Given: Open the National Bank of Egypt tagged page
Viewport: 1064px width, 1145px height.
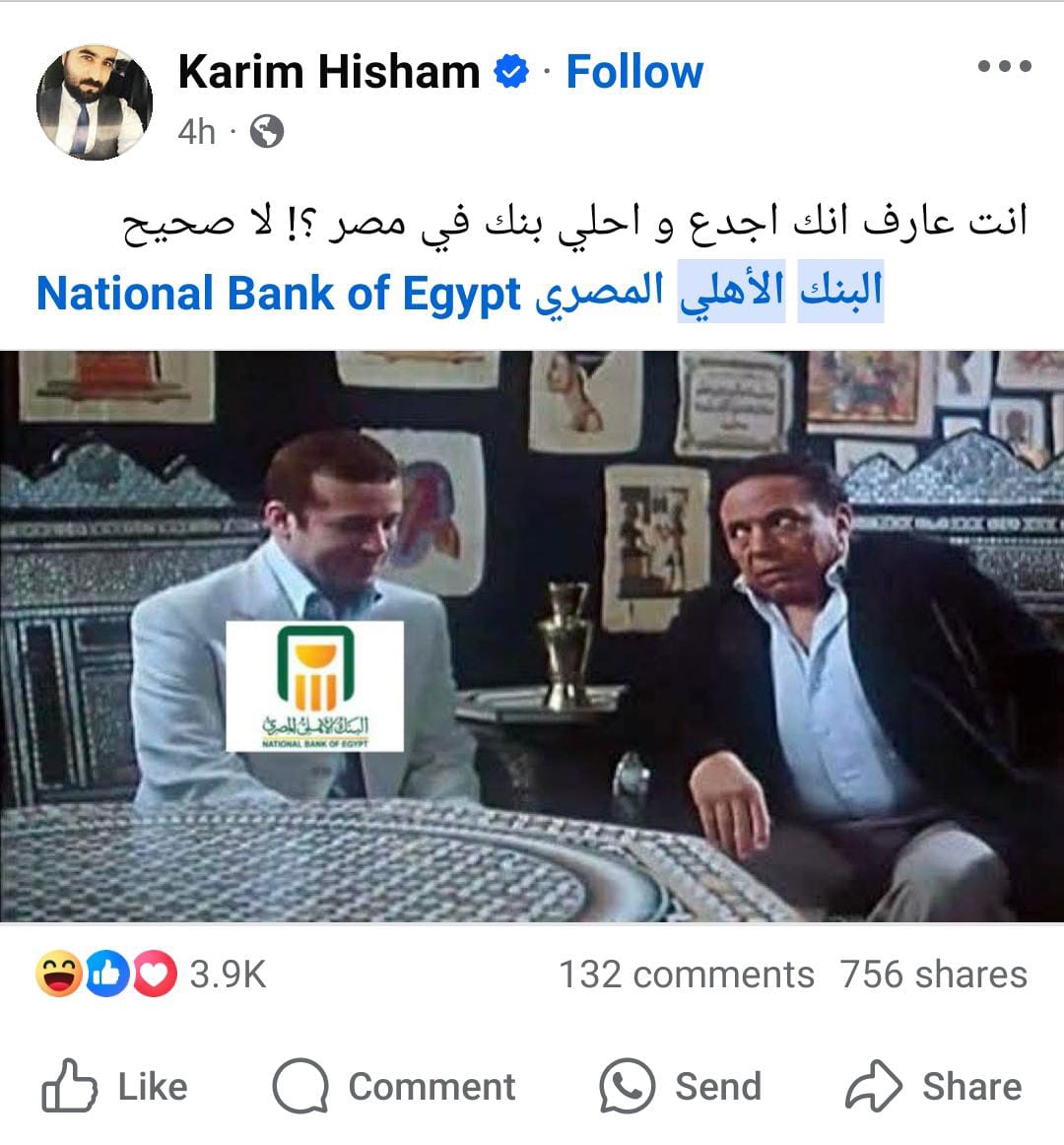Looking at the screenshot, I should (278, 294).
